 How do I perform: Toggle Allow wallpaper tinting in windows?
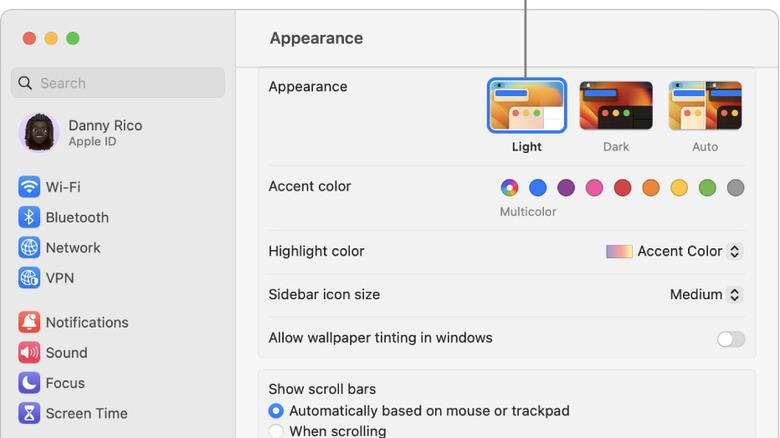point(731,339)
